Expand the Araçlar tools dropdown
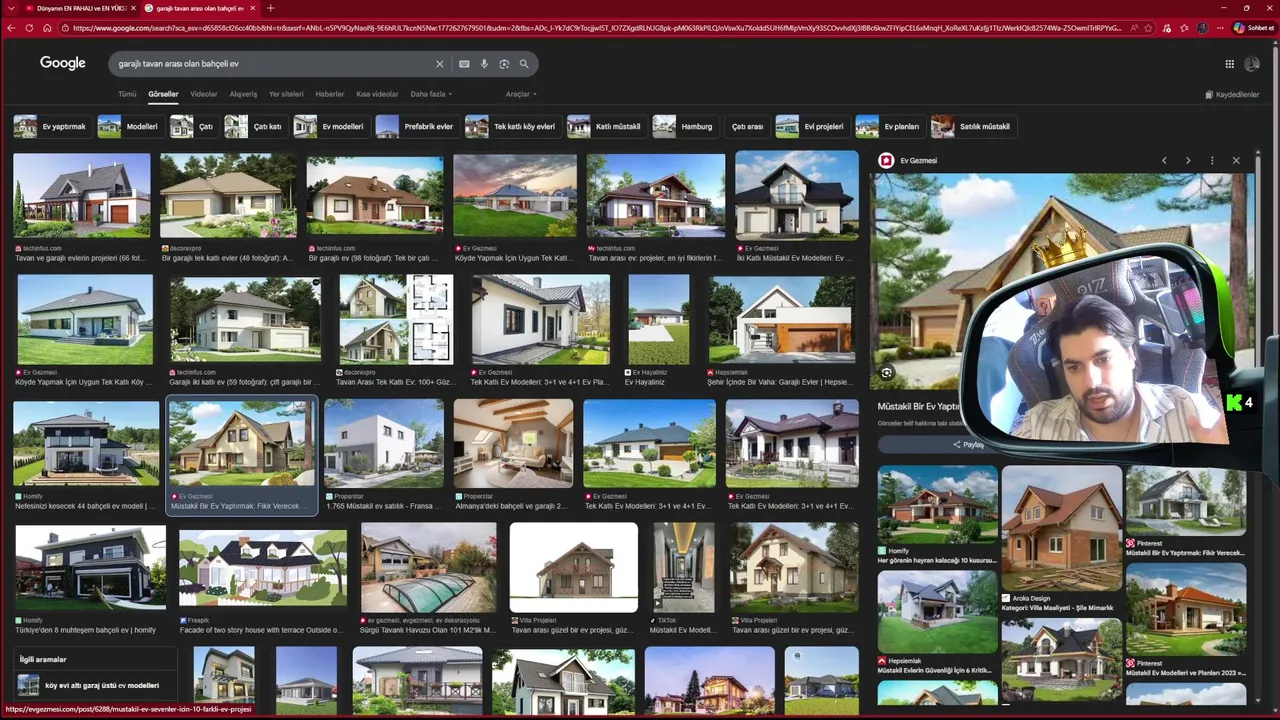This screenshot has width=1280, height=720. pyautogui.click(x=521, y=94)
